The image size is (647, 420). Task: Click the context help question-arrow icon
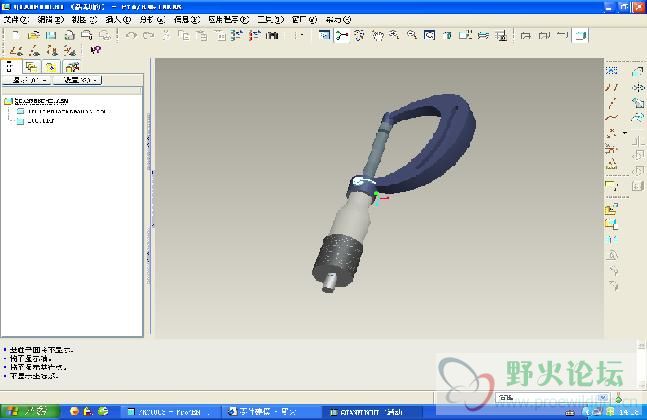[x=96, y=50]
